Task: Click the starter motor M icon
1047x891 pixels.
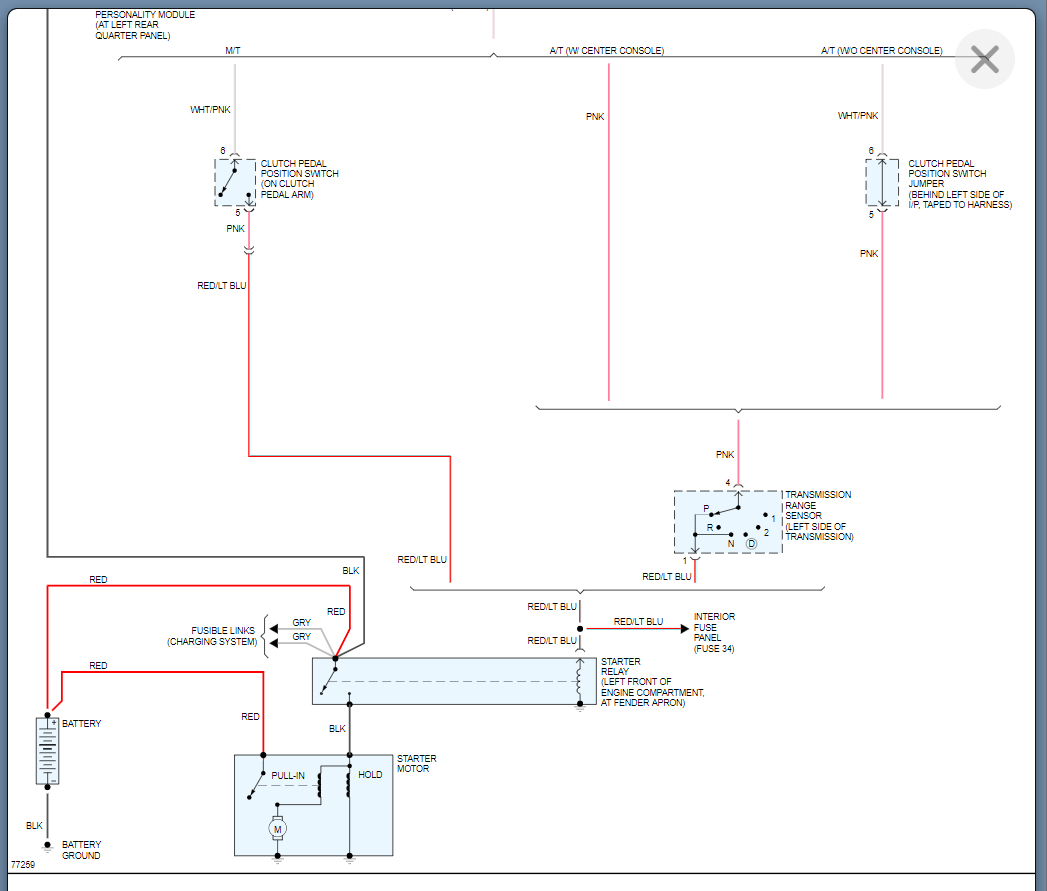Action: point(275,830)
